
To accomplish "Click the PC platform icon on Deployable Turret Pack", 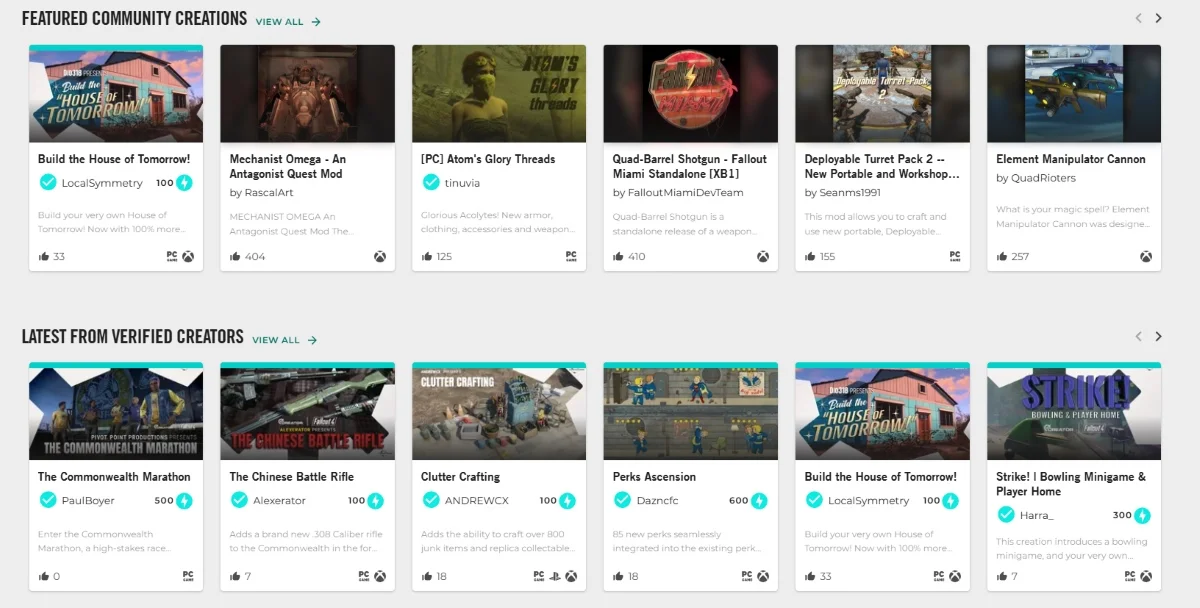I will click(x=955, y=256).
